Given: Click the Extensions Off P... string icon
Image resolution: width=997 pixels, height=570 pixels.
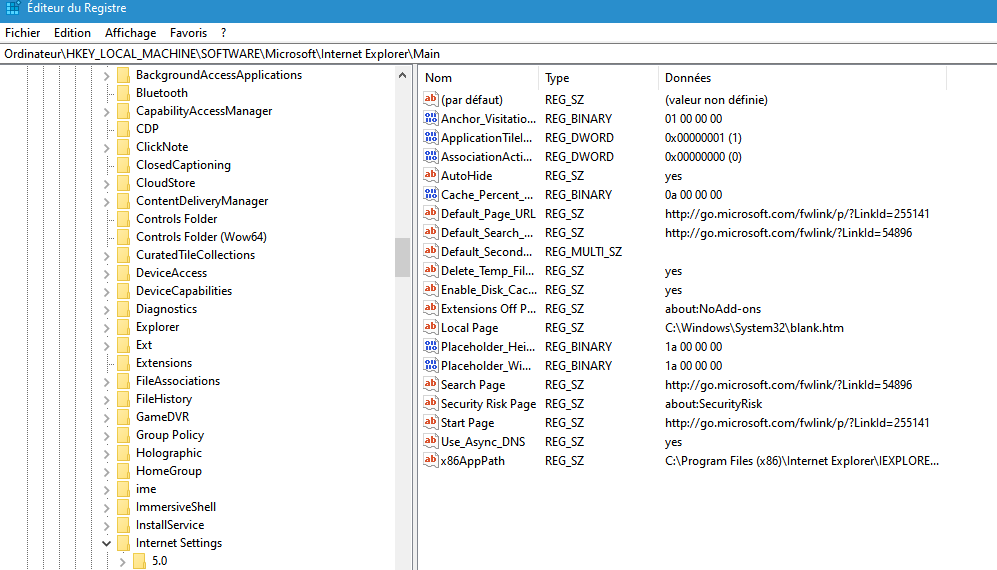Looking at the screenshot, I should [430, 309].
